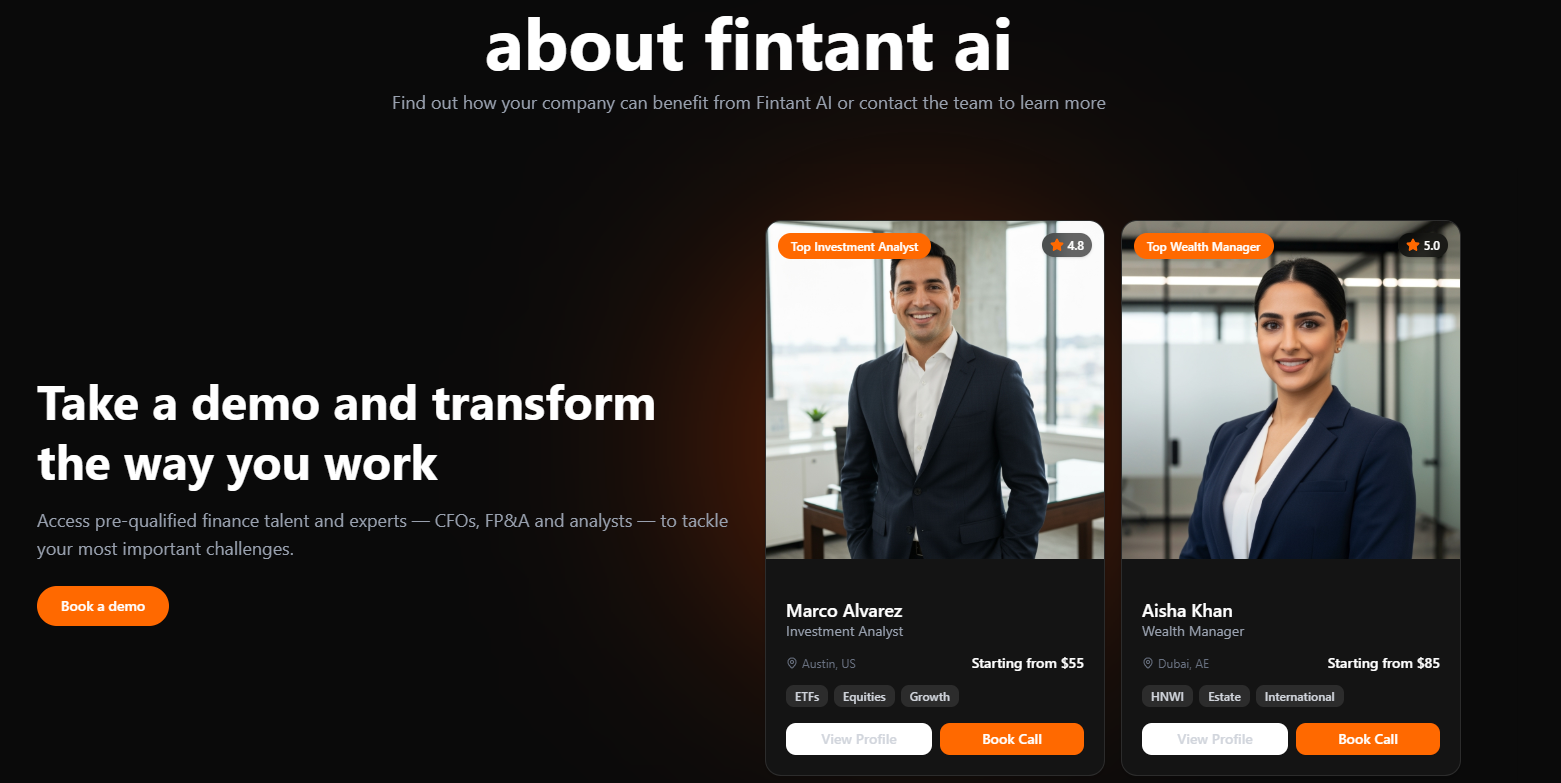Click the star icon beside 4.8 rating
The image size is (1561, 783).
tap(1057, 245)
